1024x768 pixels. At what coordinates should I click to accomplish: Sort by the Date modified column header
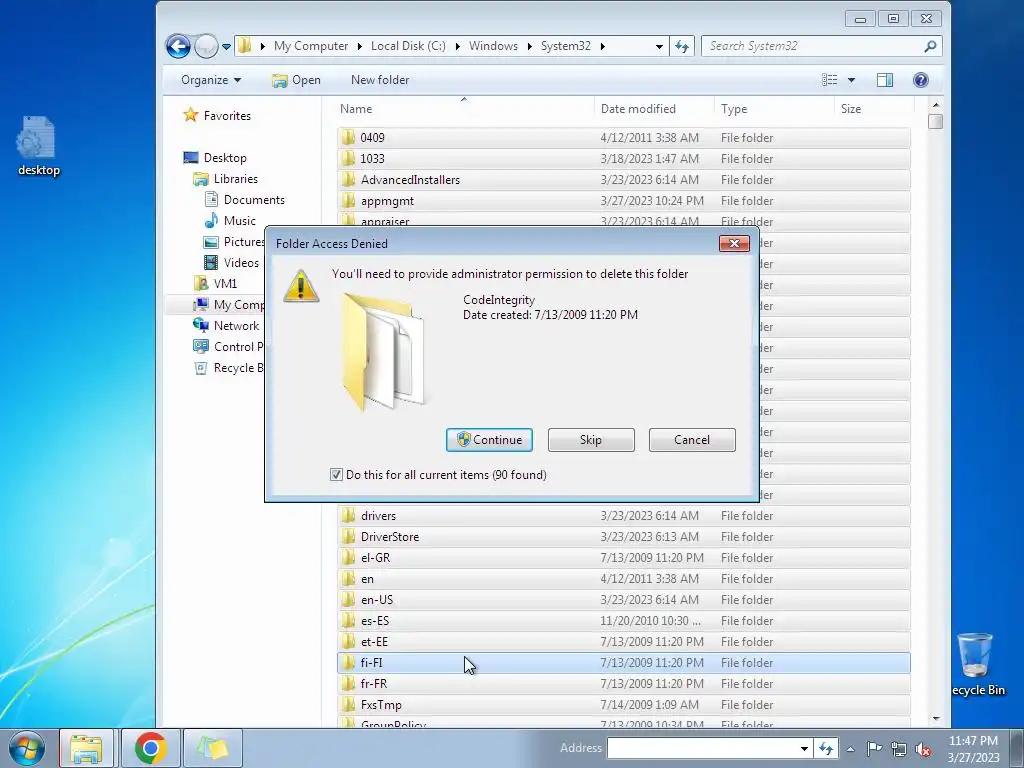[654, 109]
